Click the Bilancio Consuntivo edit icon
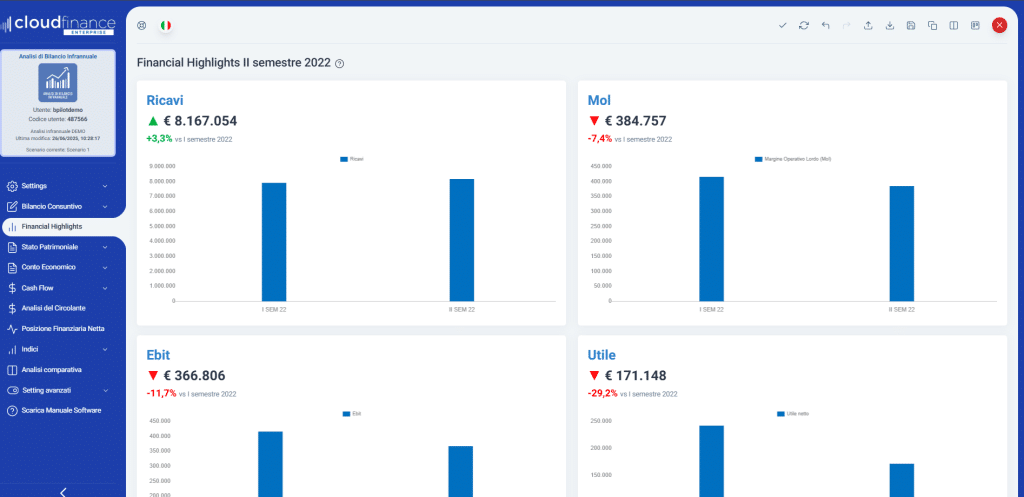 click(x=12, y=206)
